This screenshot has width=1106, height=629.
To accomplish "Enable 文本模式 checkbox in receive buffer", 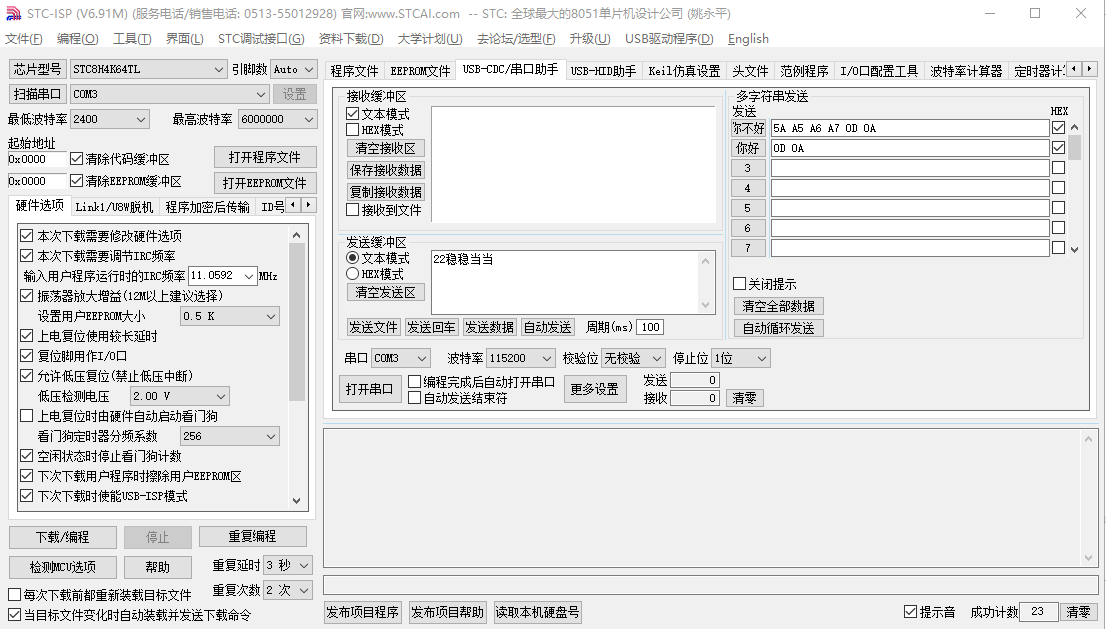I will click(x=353, y=114).
